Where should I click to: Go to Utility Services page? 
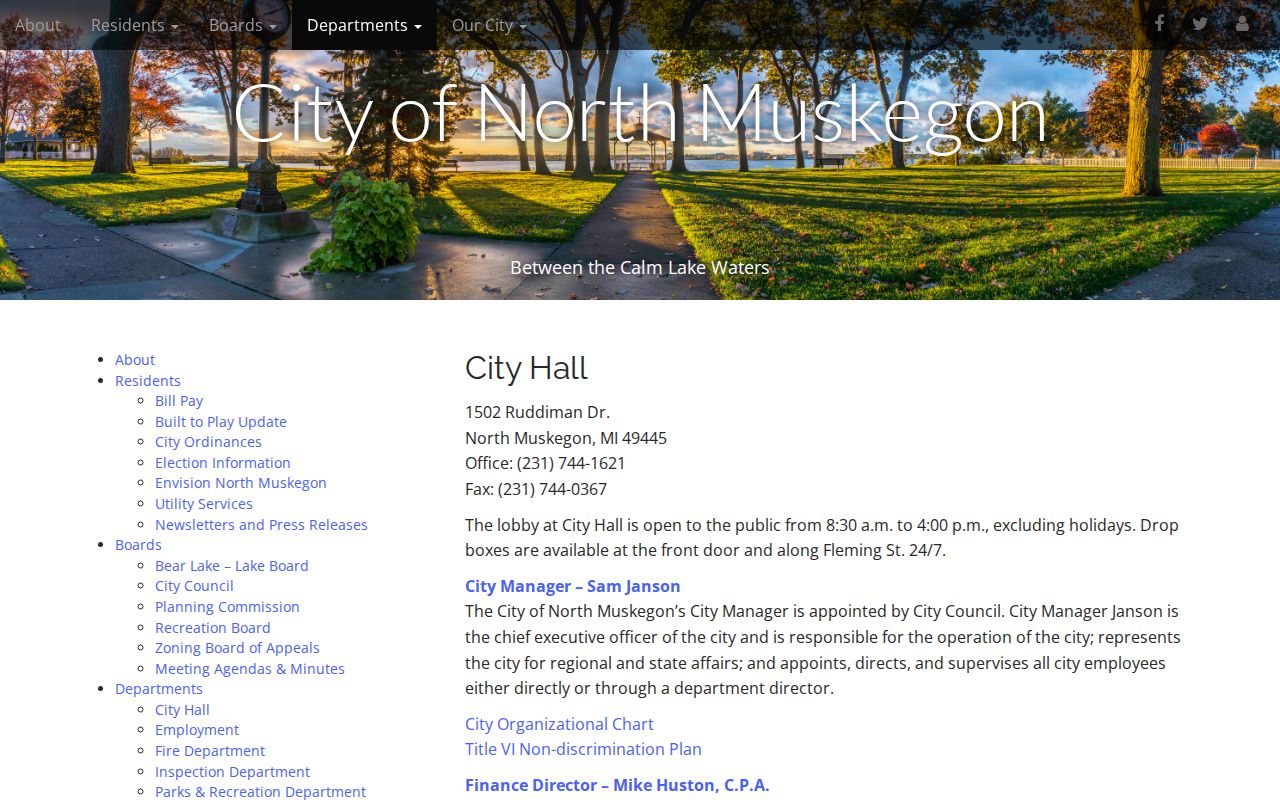204,504
